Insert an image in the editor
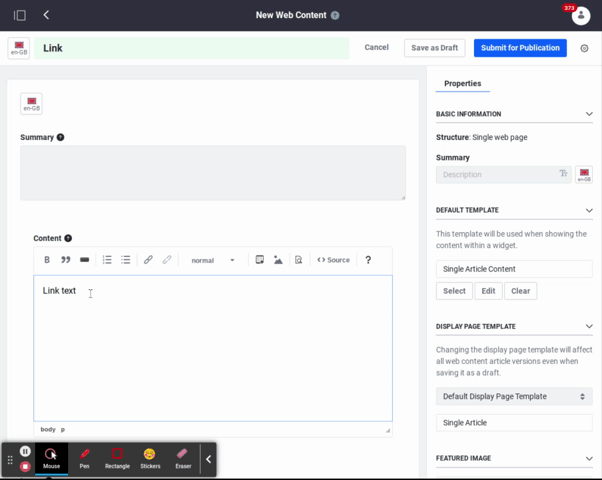 coord(278,260)
